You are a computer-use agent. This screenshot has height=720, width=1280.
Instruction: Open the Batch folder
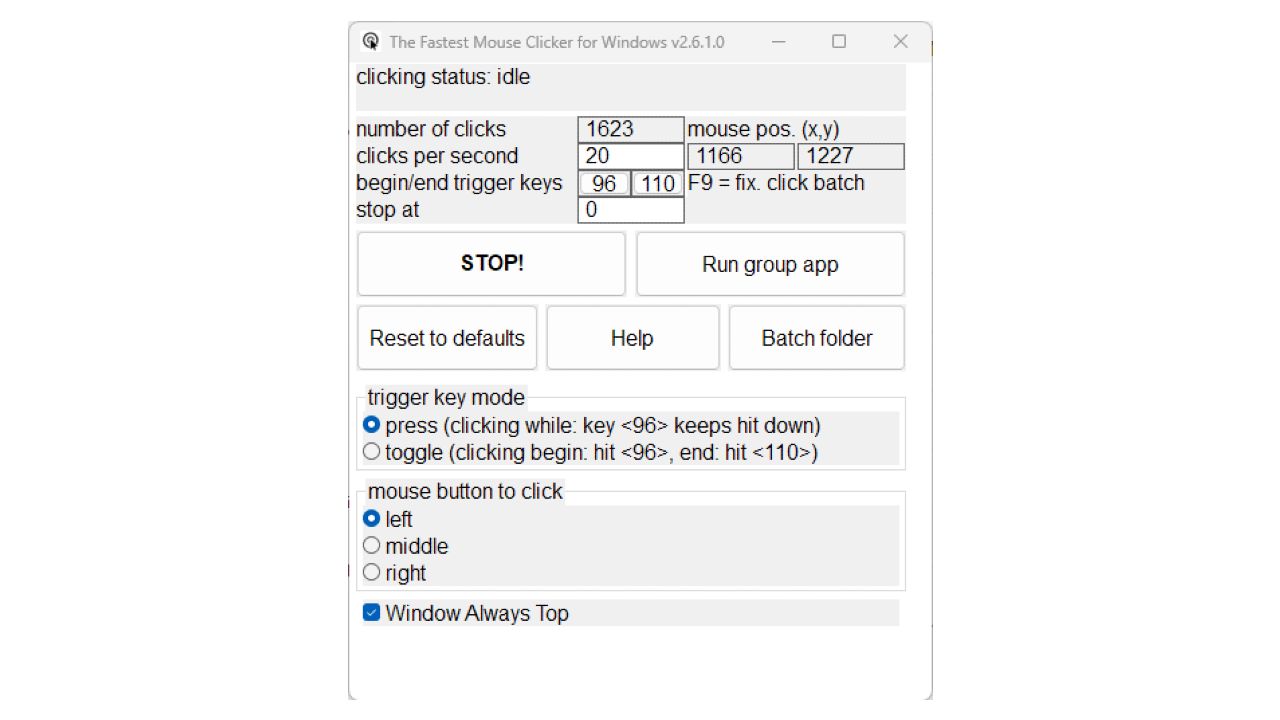[x=816, y=337]
